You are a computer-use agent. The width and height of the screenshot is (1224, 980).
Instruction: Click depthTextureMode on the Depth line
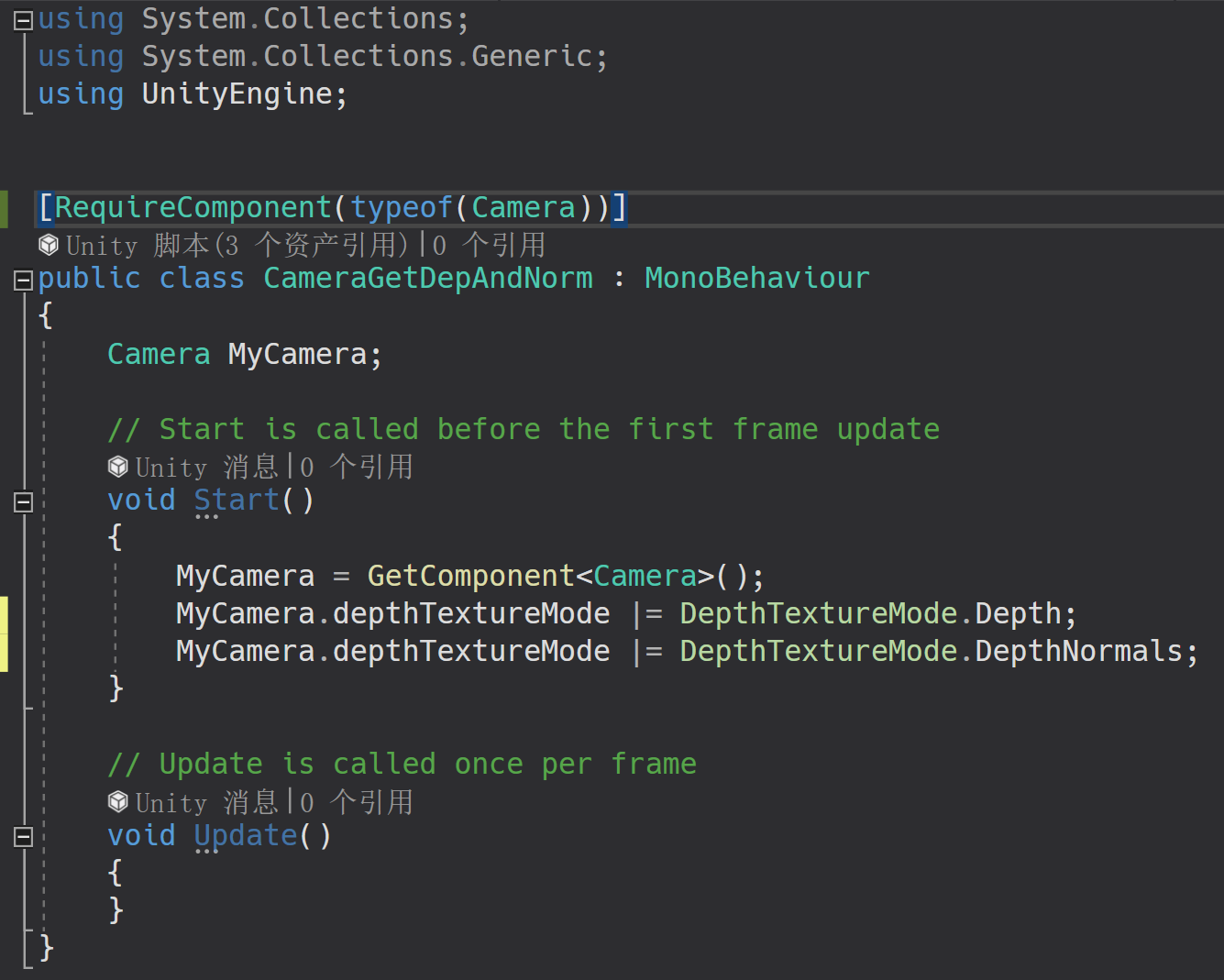tap(471, 613)
